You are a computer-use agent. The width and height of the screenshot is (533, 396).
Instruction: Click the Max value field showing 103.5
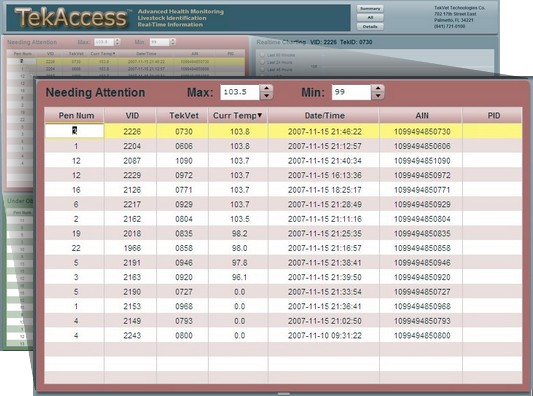click(x=240, y=92)
